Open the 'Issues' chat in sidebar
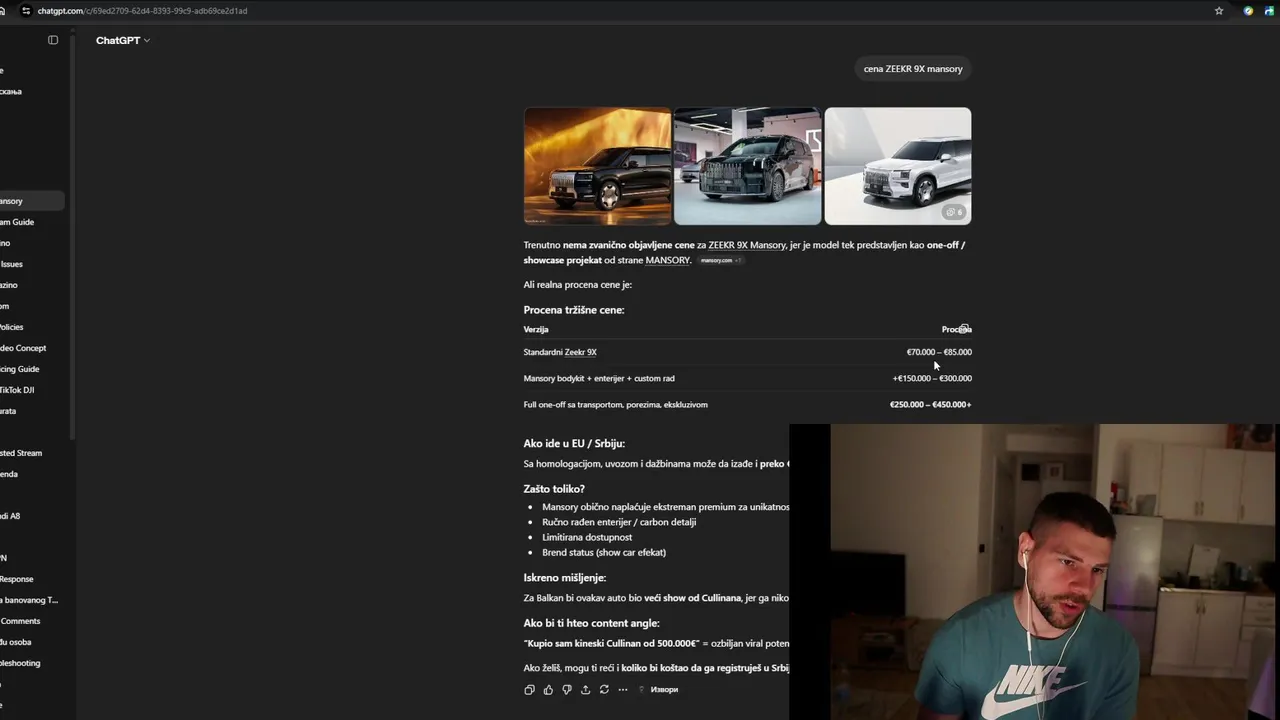Viewport: 1280px width, 720px height. (30, 264)
